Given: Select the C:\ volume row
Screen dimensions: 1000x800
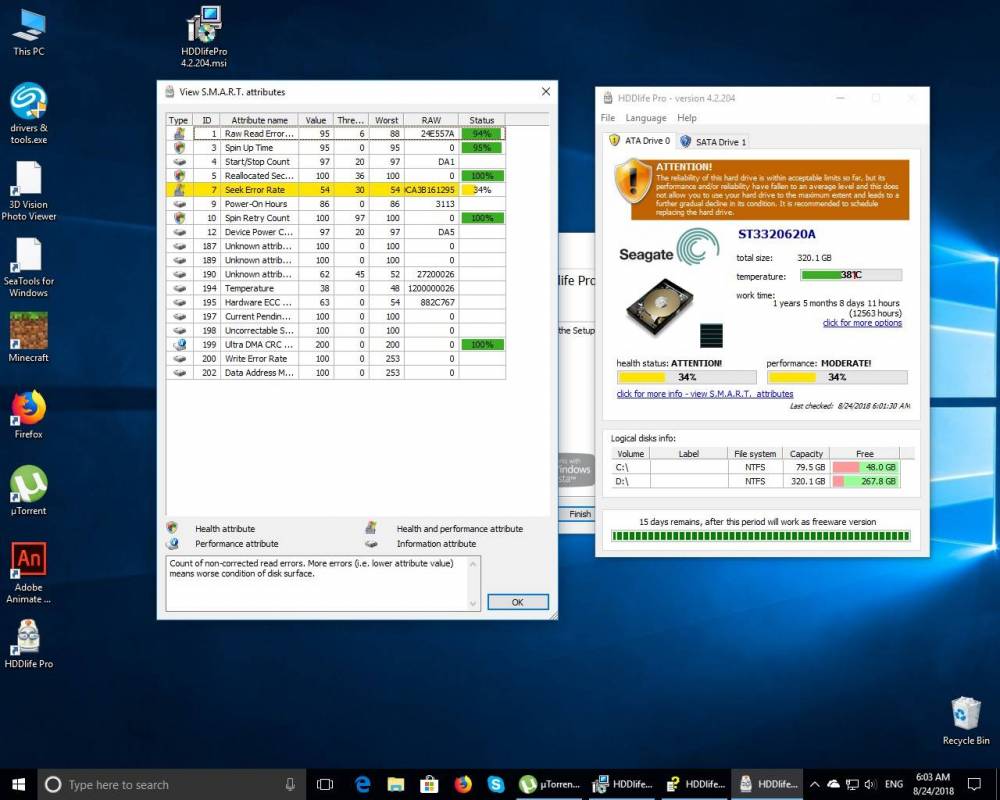Looking at the screenshot, I should click(x=756, y=467).
